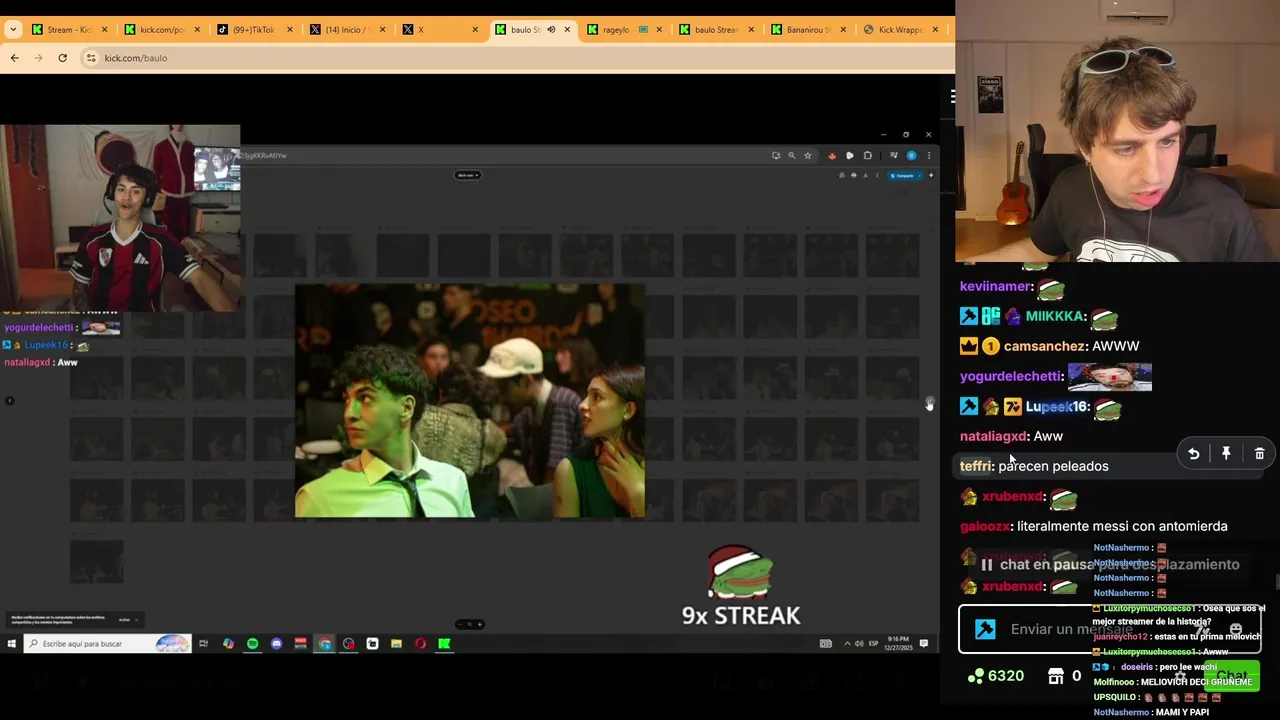This screenshot has width=1280, height=720.
Task: Mute audio on the active baulo tab
Action: click(550, 29)
